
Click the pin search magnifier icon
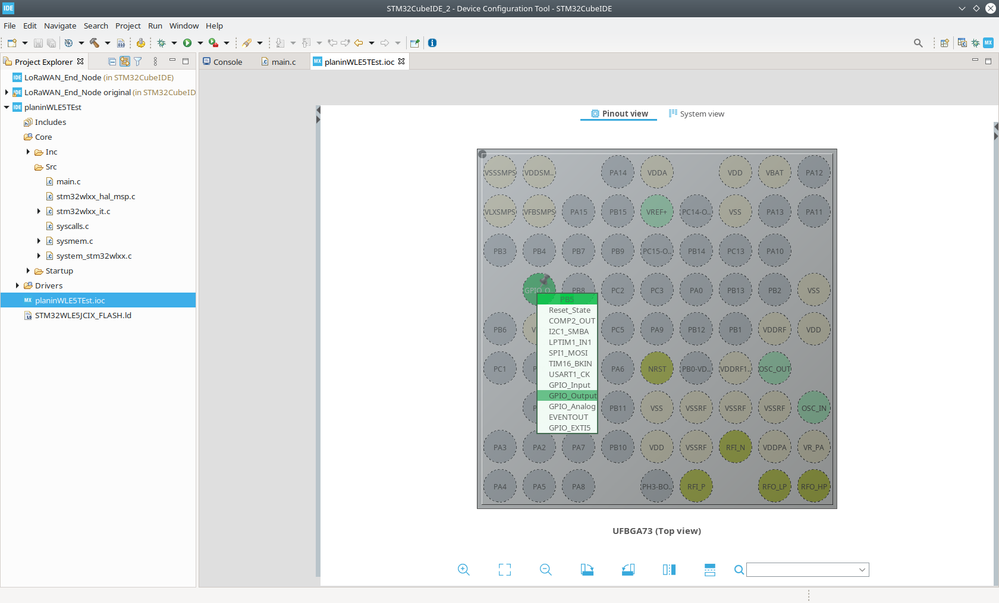[x=738, y=570]
